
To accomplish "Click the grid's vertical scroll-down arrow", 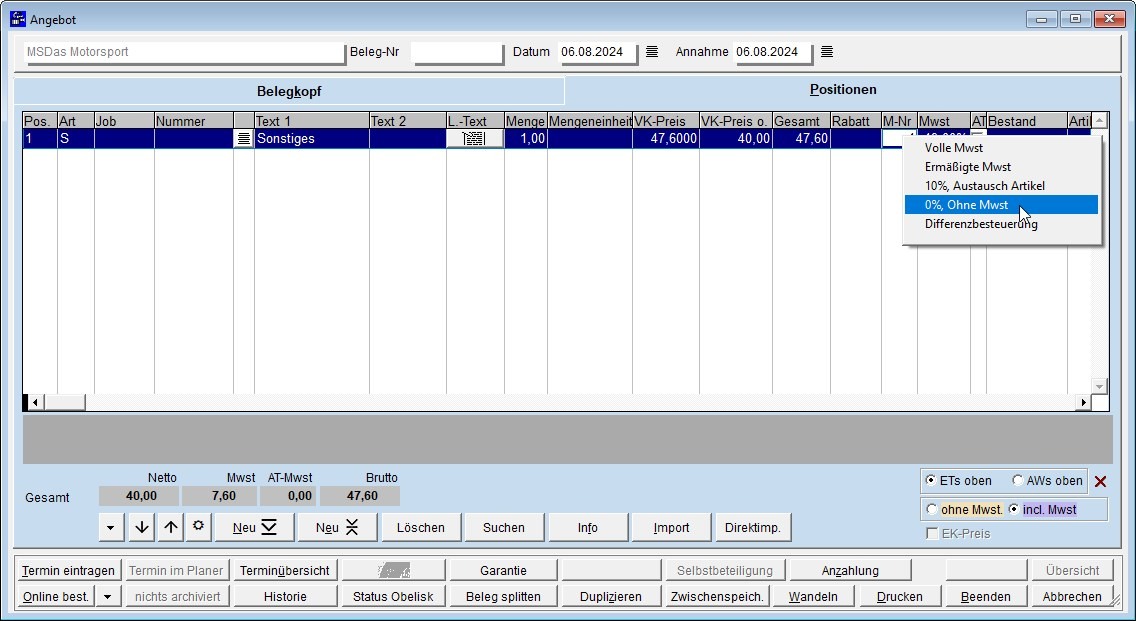I will (x=1099, y=386).
